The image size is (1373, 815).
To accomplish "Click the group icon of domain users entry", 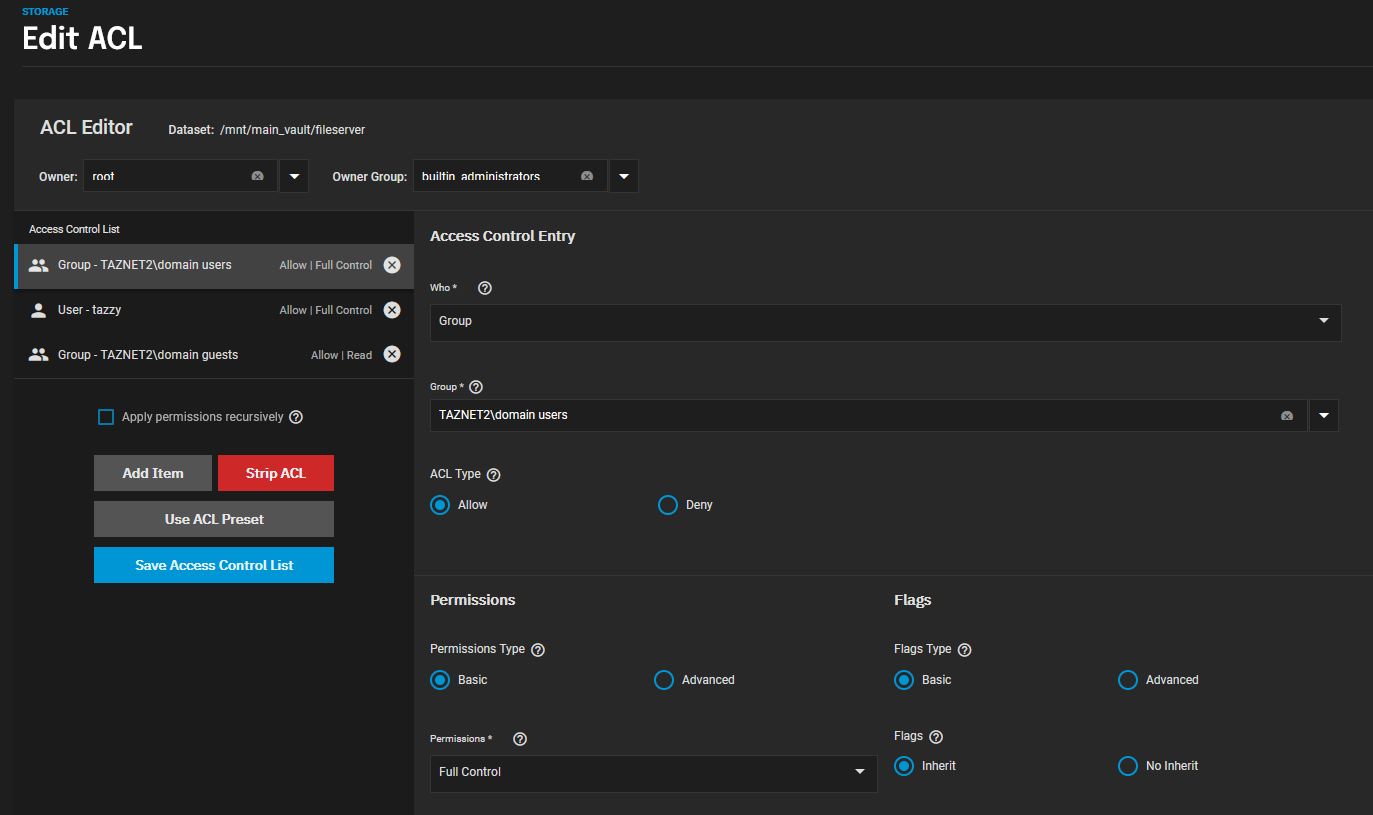I will (x=39, y=265).
